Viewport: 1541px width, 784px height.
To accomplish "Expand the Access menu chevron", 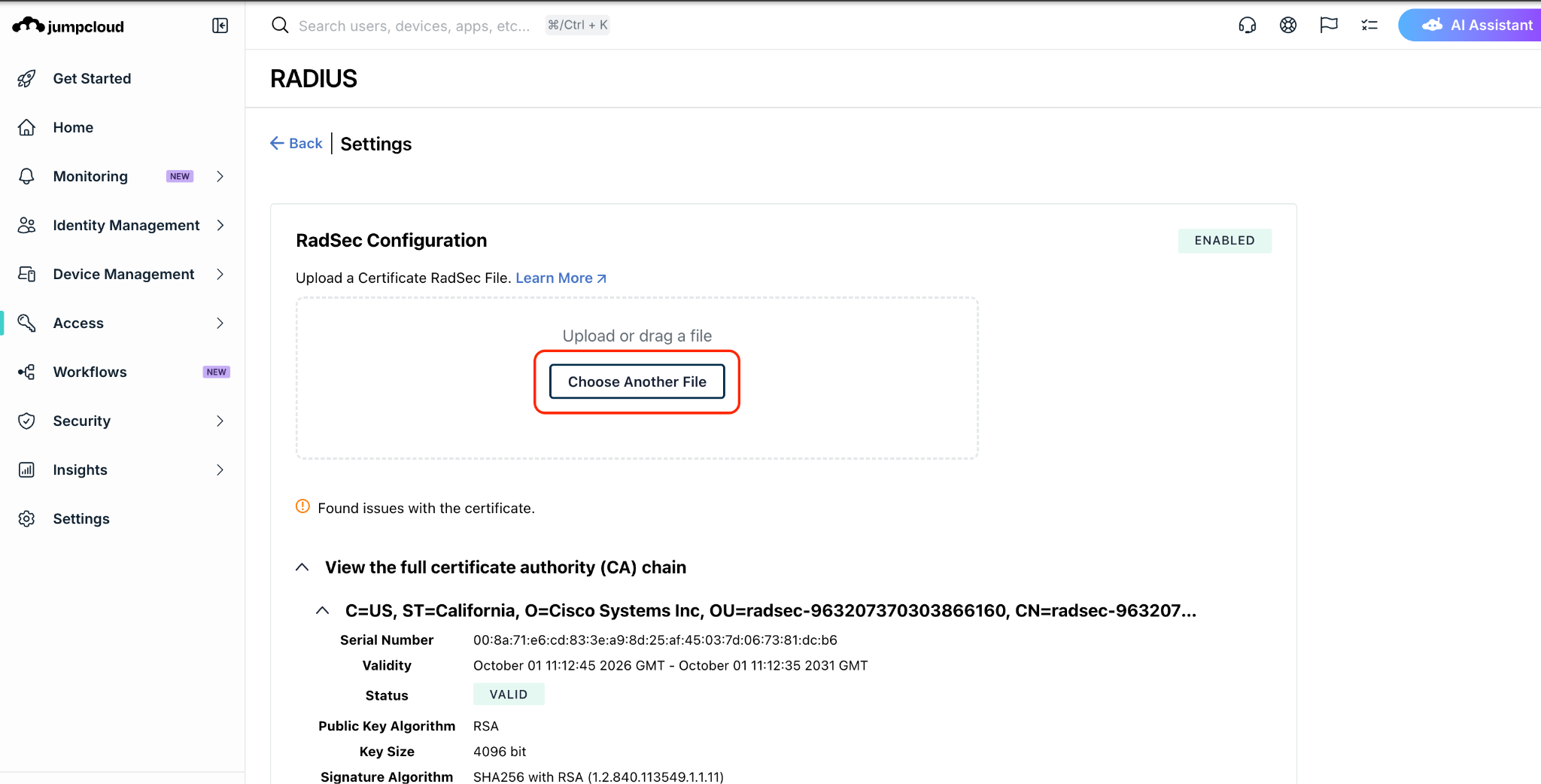I will click(x=220, y=323).
